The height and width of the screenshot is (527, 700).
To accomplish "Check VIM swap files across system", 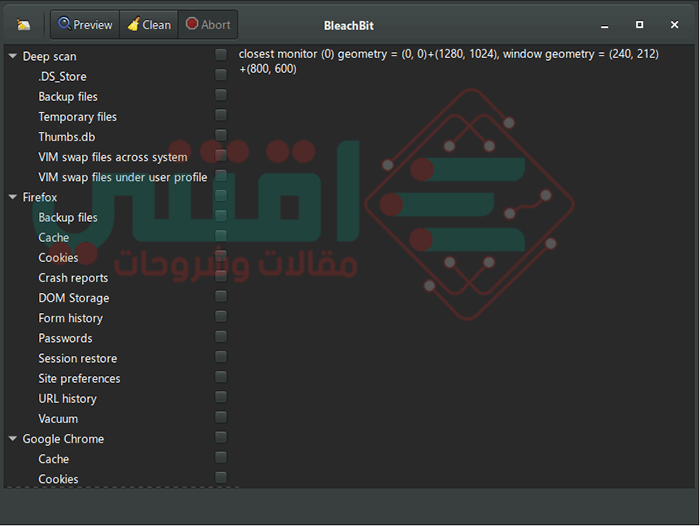I will (221, 155).
